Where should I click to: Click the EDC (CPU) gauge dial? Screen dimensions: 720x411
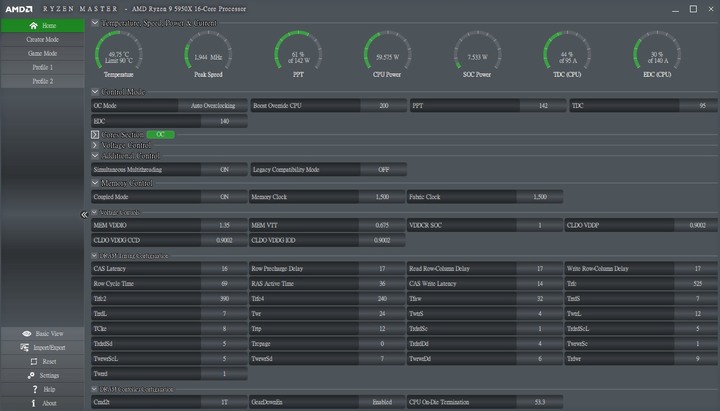pos(657,52)
